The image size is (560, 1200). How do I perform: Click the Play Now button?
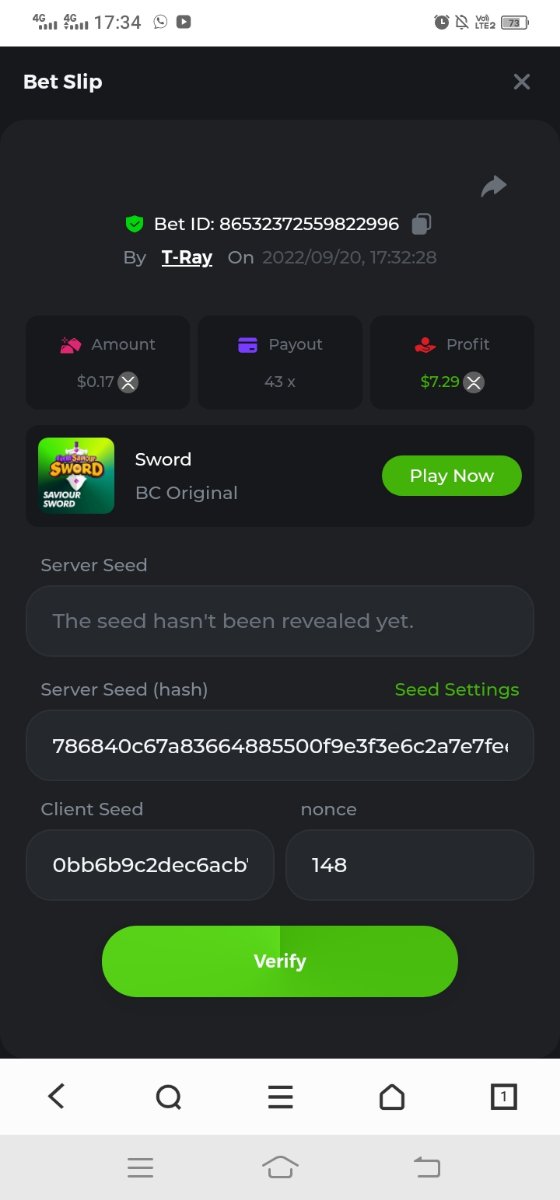[452, 476]
